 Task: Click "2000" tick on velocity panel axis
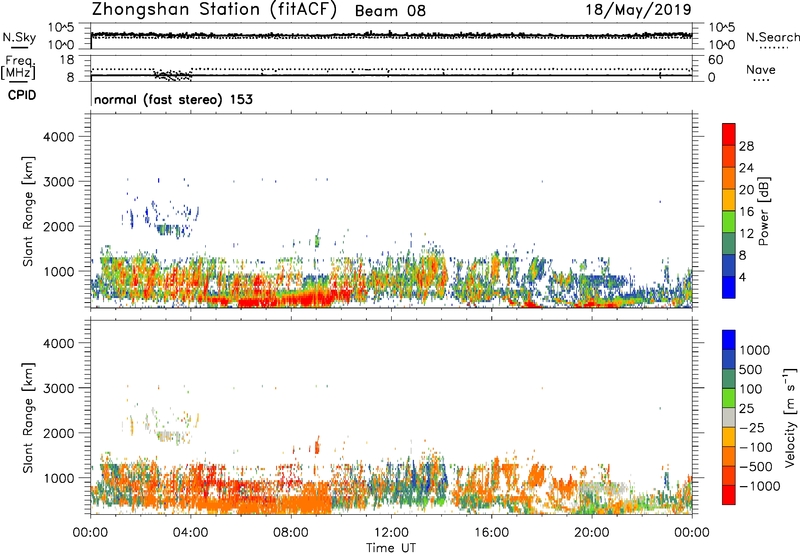coord(59,433)
